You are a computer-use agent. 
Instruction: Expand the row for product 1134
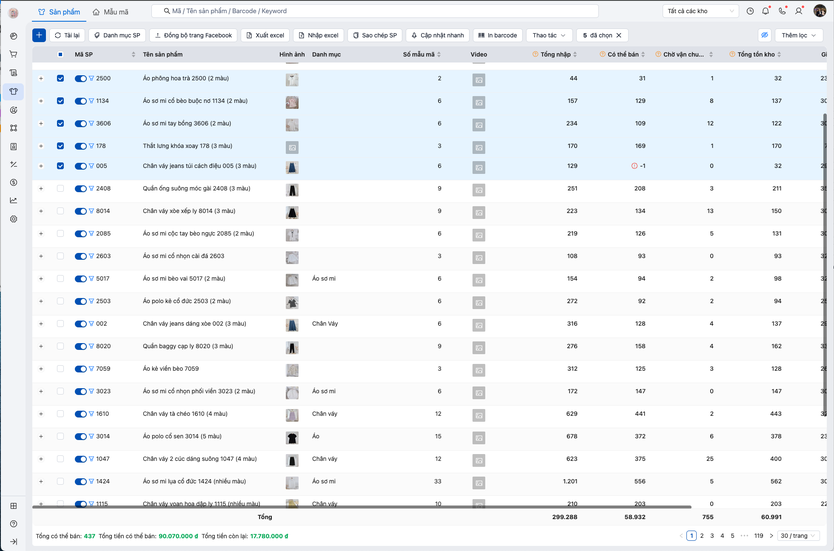point(41,101)
